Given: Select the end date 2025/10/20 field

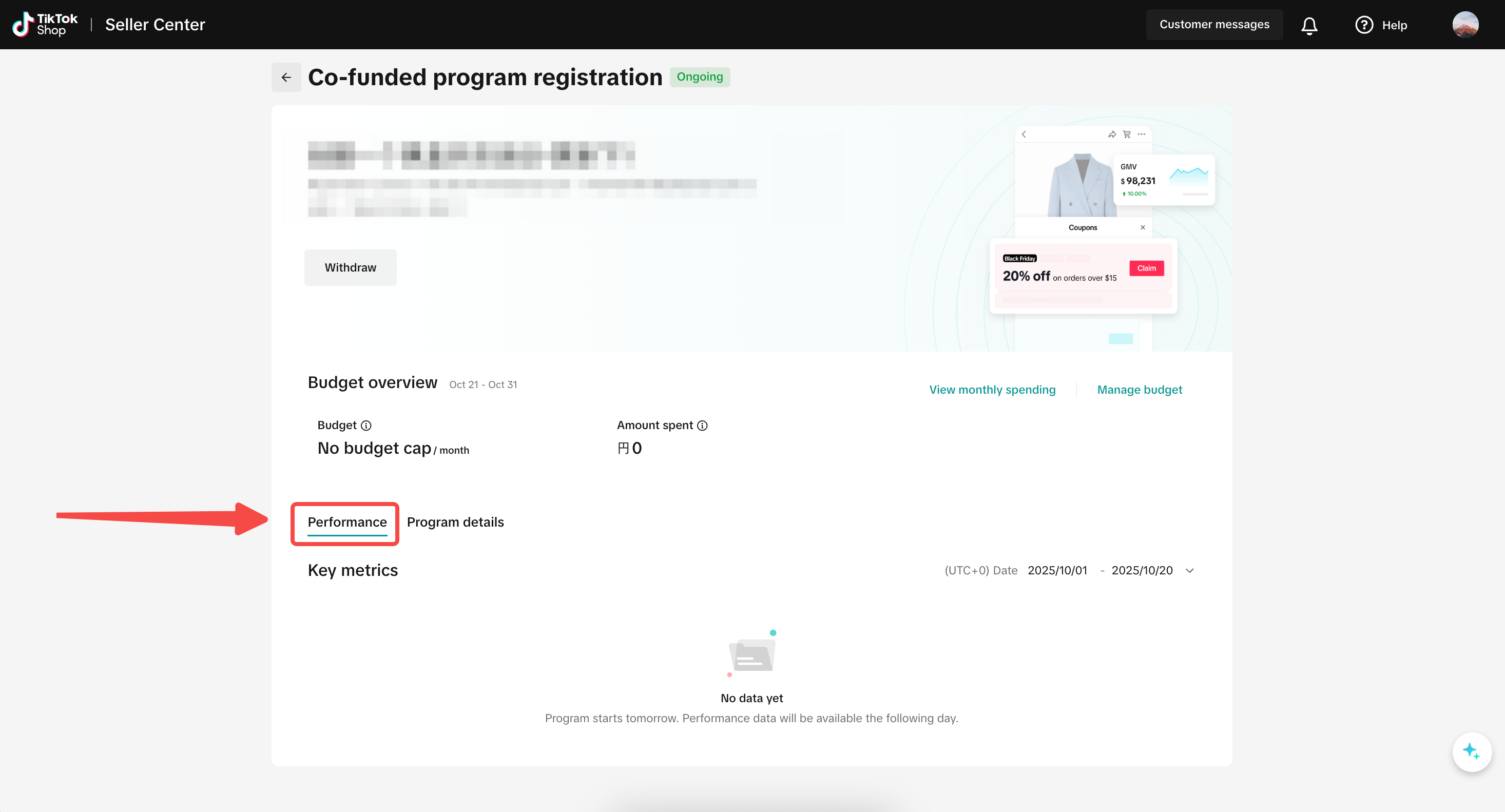Looking at the screenshot, I should 1142,570.
